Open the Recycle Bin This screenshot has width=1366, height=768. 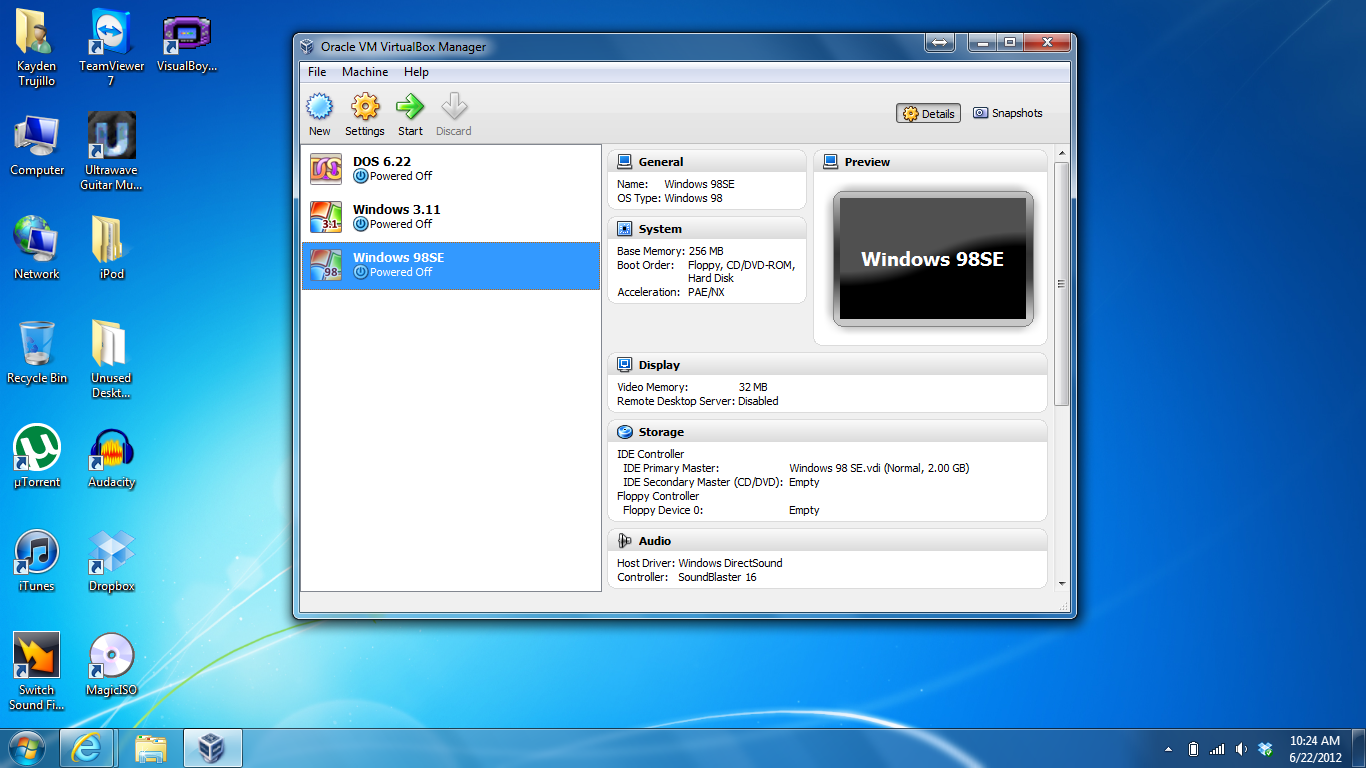click(37, 352)
